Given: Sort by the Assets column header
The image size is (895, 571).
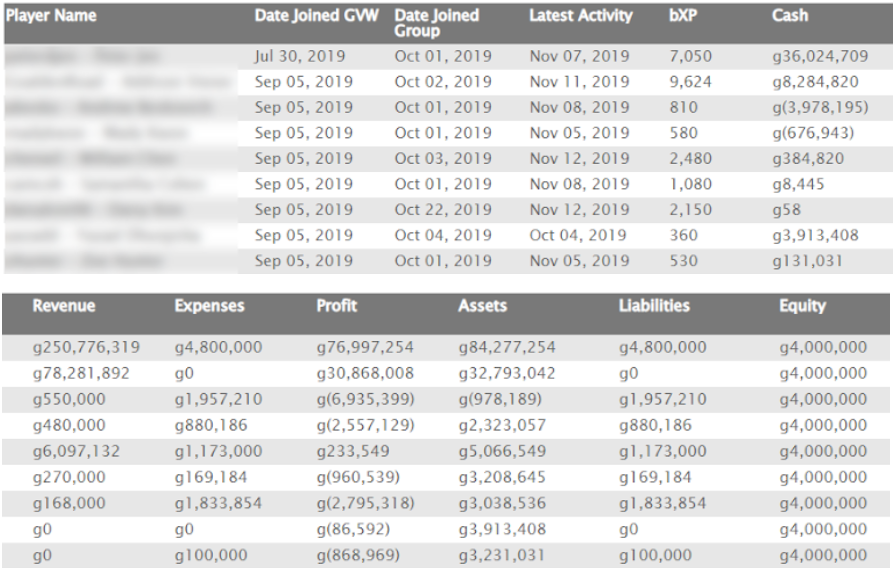Looking at the screenshot, I should tap(480, 309).
